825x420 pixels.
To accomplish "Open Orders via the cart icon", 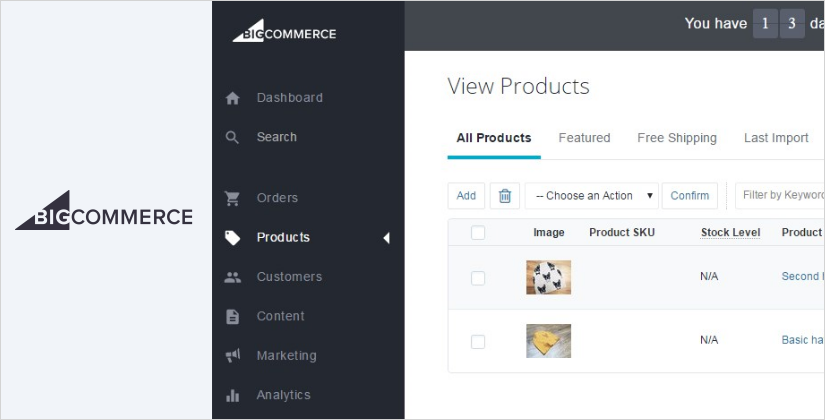I will point(233,198).
